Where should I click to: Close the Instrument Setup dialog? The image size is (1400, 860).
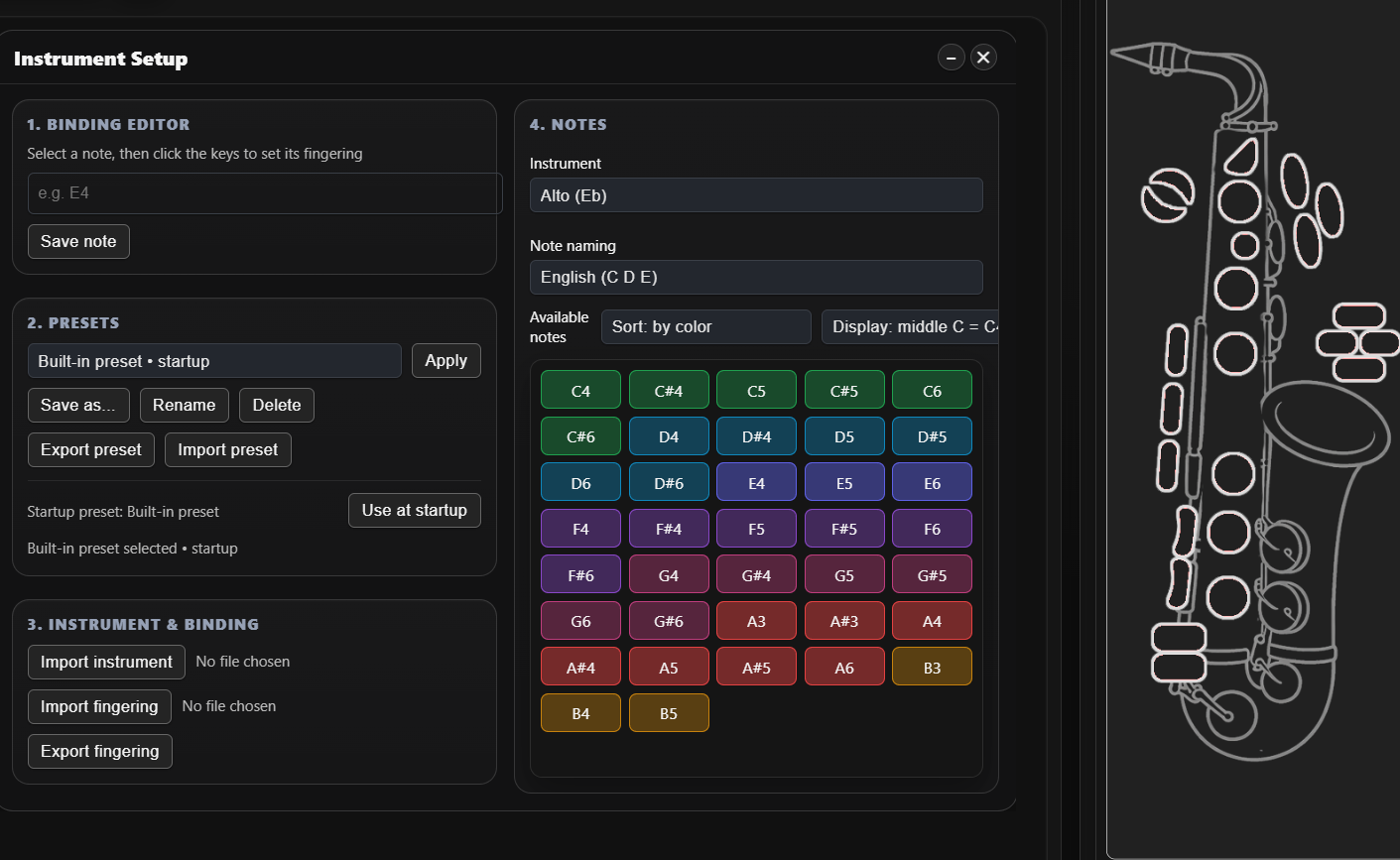pyautogui.click(x=983, y=58)
